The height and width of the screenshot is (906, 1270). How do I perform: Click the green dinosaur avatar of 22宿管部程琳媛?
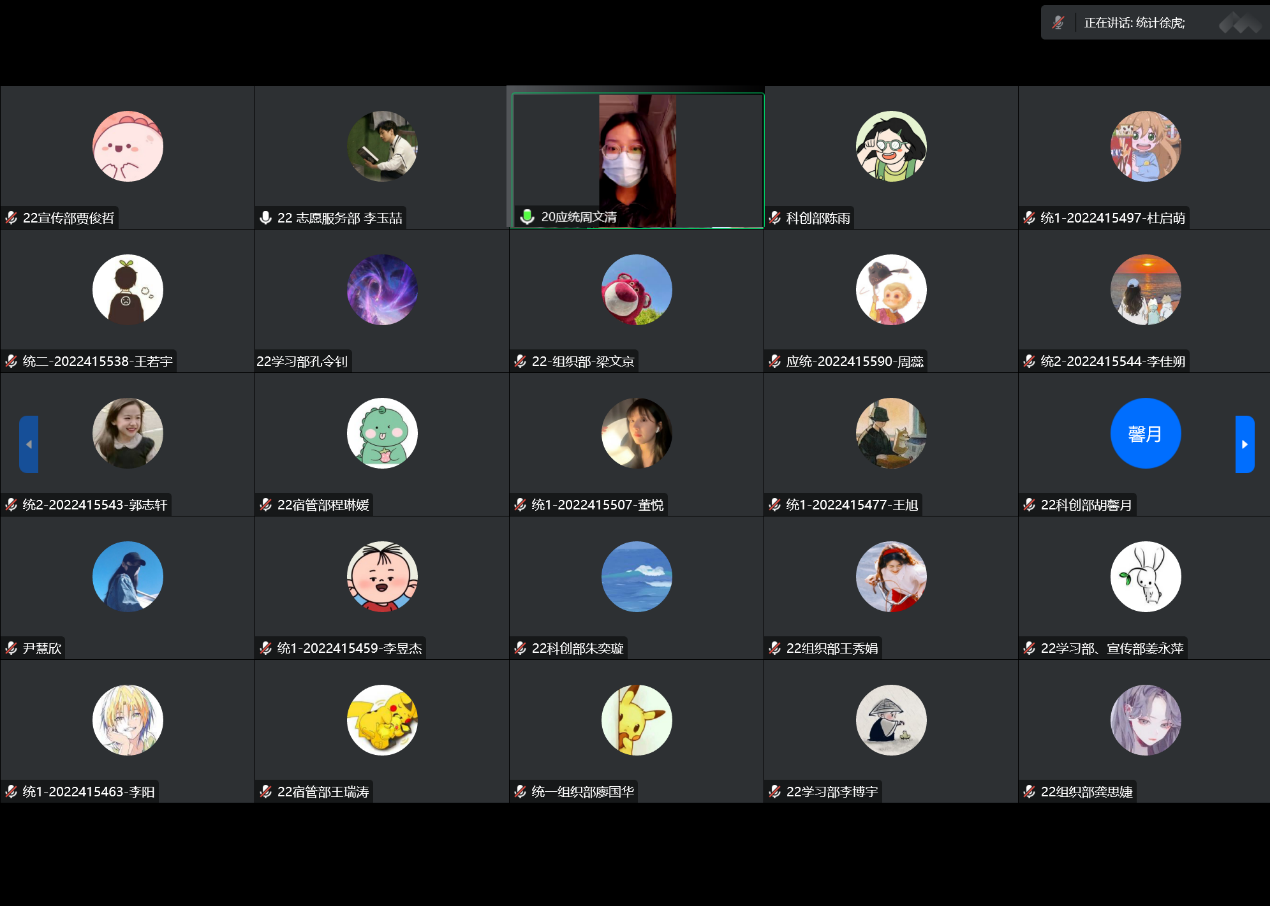(382, 433)
